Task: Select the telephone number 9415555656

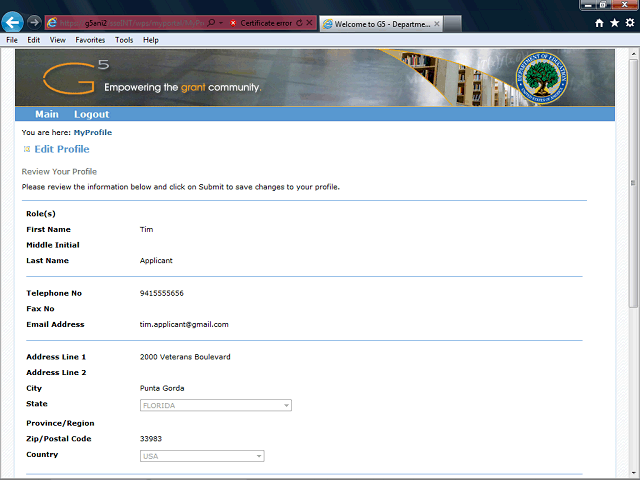Action: coord(162,293)
